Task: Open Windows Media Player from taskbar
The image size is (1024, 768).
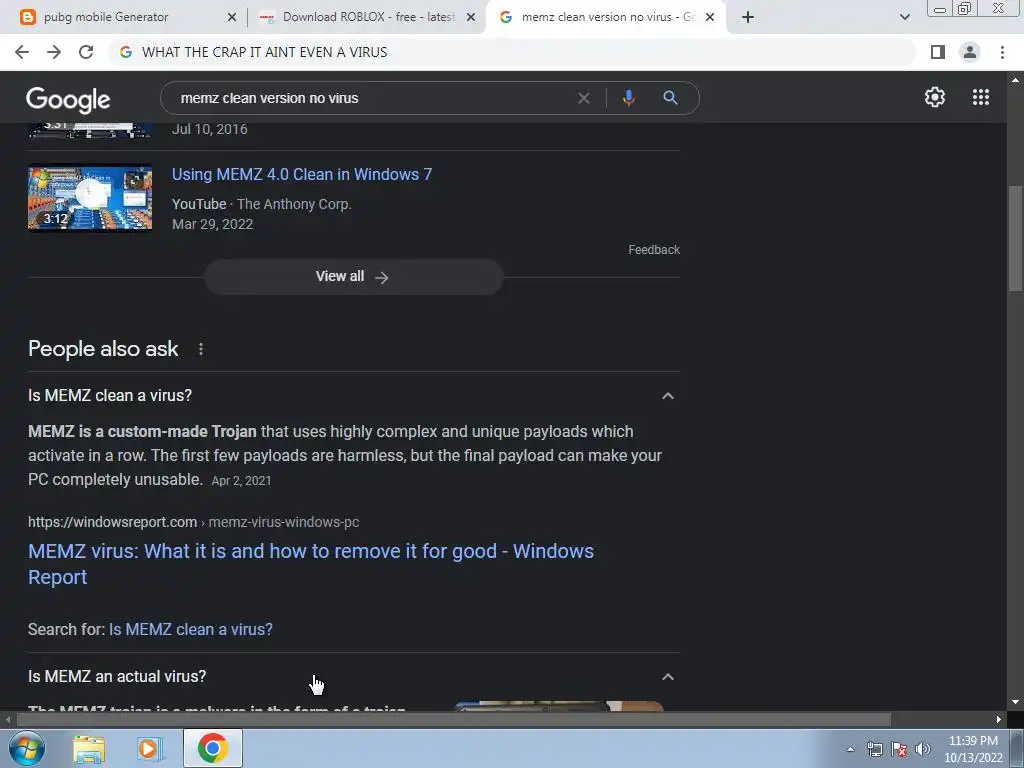Action: click(150, 748)
